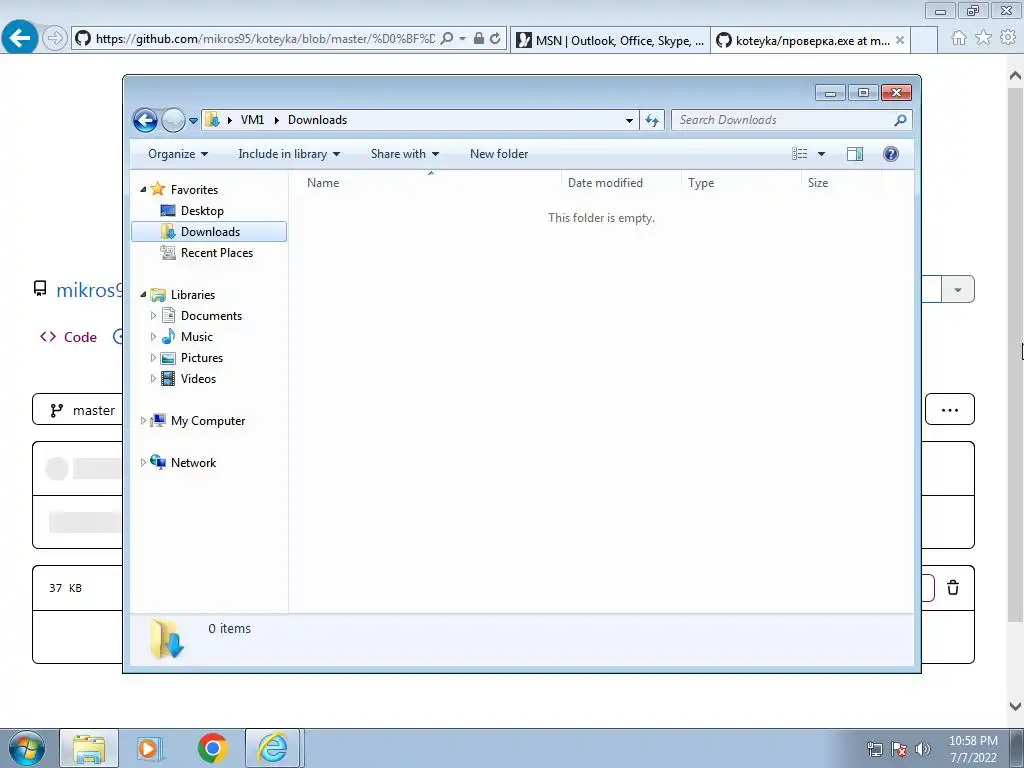The height and width of the screenshot is (768, 1024).
Task: Open Desktop in Favorites
Action: (x=202, y=211)
